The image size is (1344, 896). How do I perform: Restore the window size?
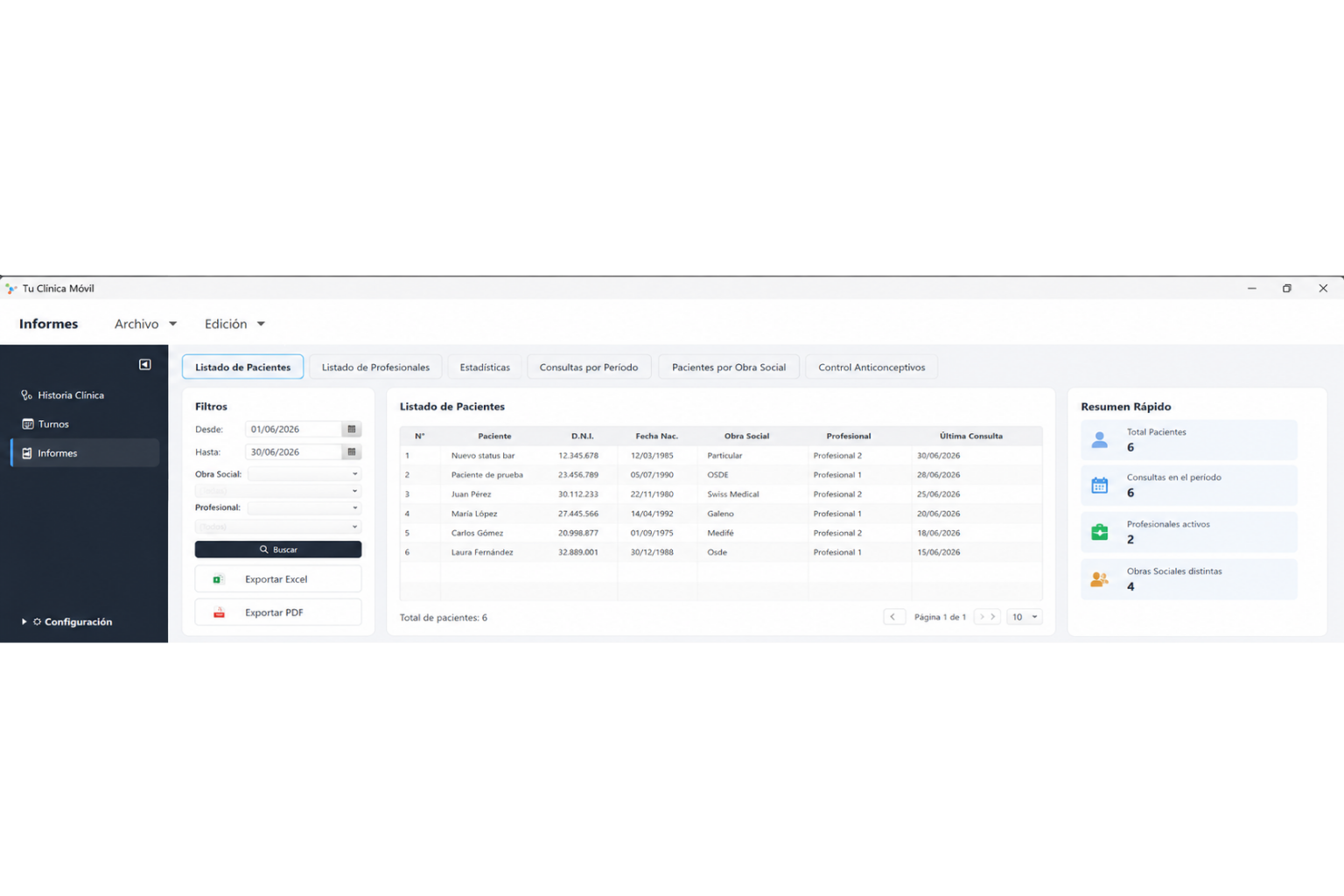[x=1287, y=288]
